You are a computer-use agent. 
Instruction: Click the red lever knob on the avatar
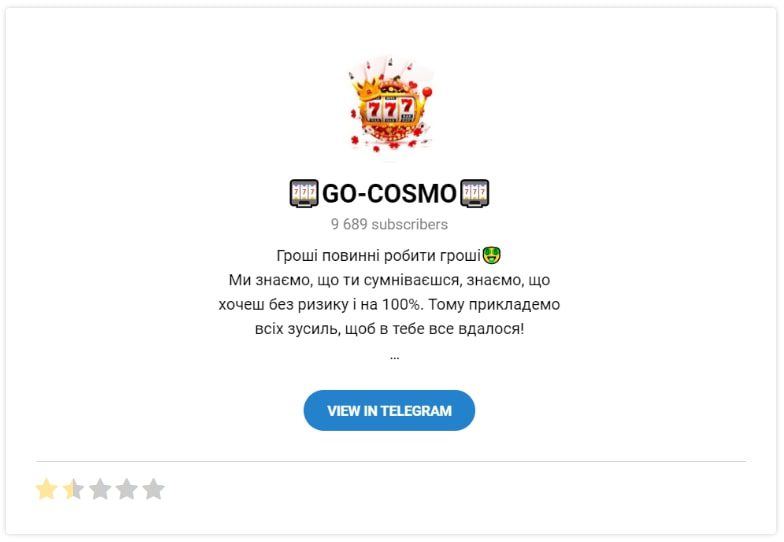[x=428, y=92]
